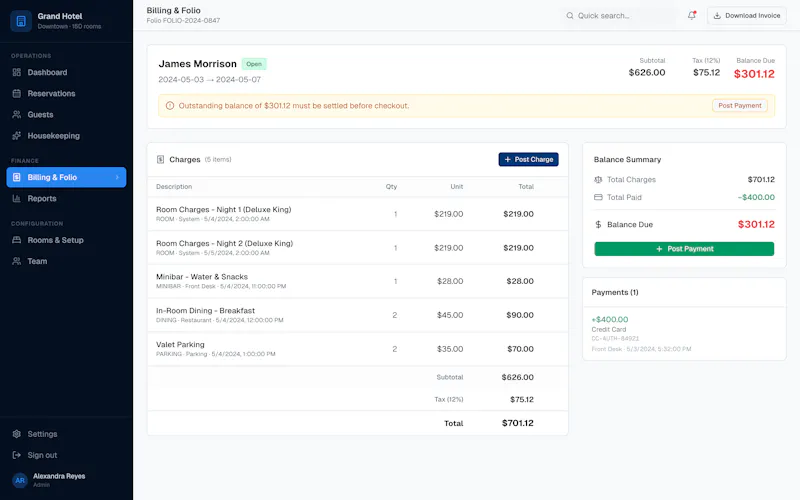Click the Description column header

coord(174,187)
